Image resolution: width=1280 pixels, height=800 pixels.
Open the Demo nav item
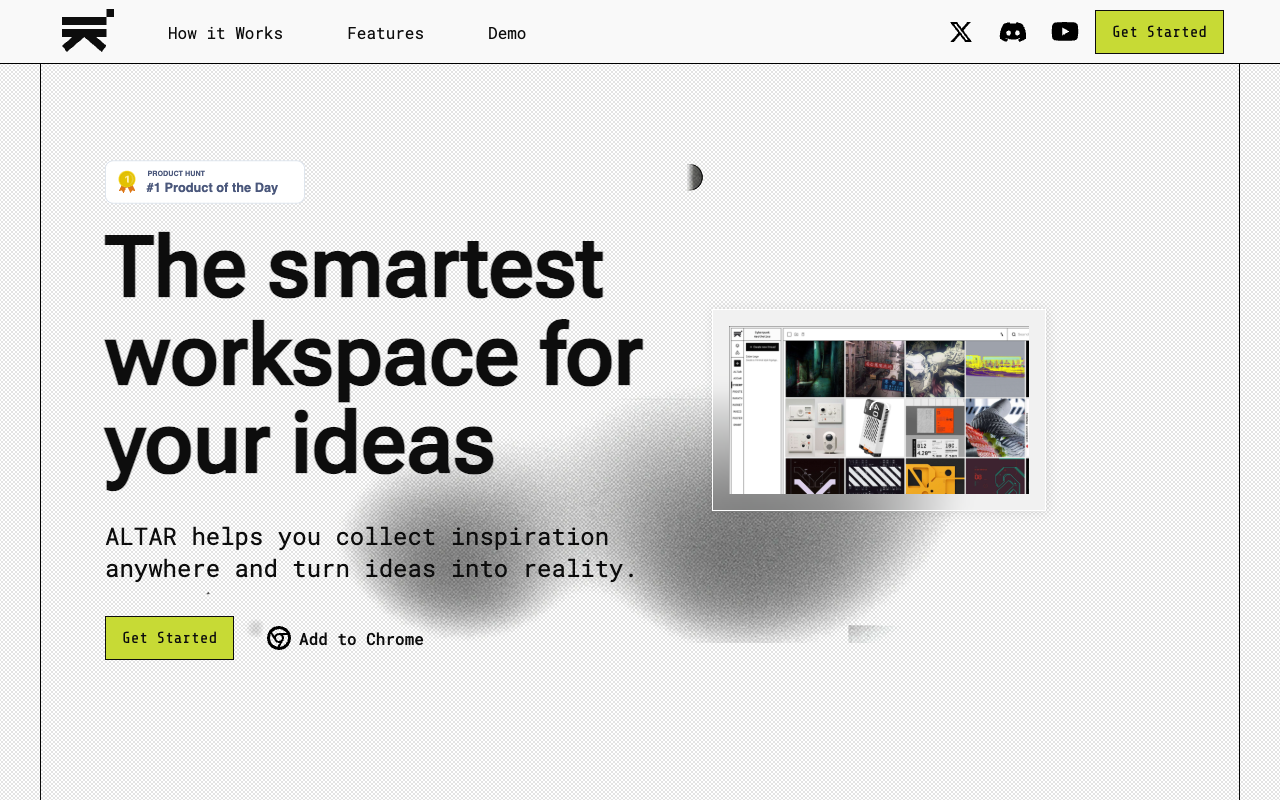point(507,33)
